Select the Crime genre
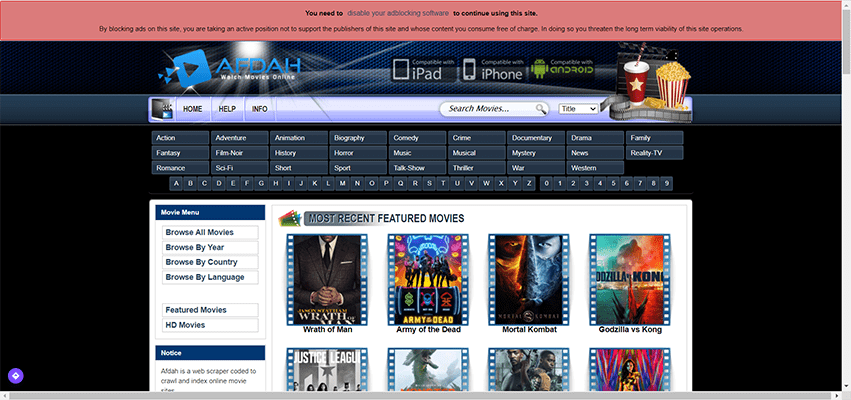 (477, 138)
